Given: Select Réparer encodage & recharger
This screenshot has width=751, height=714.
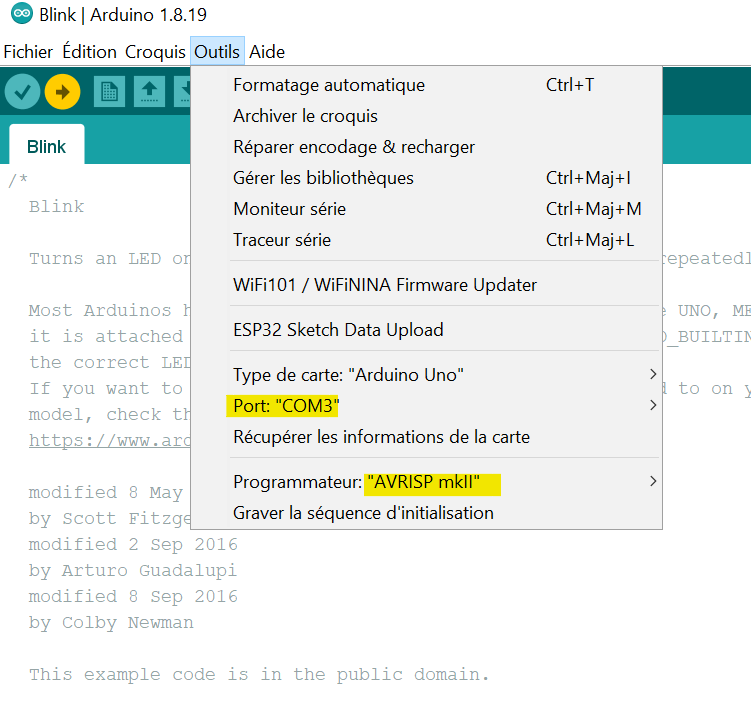Looking at the screenshot, I should (x=426, y=147).
